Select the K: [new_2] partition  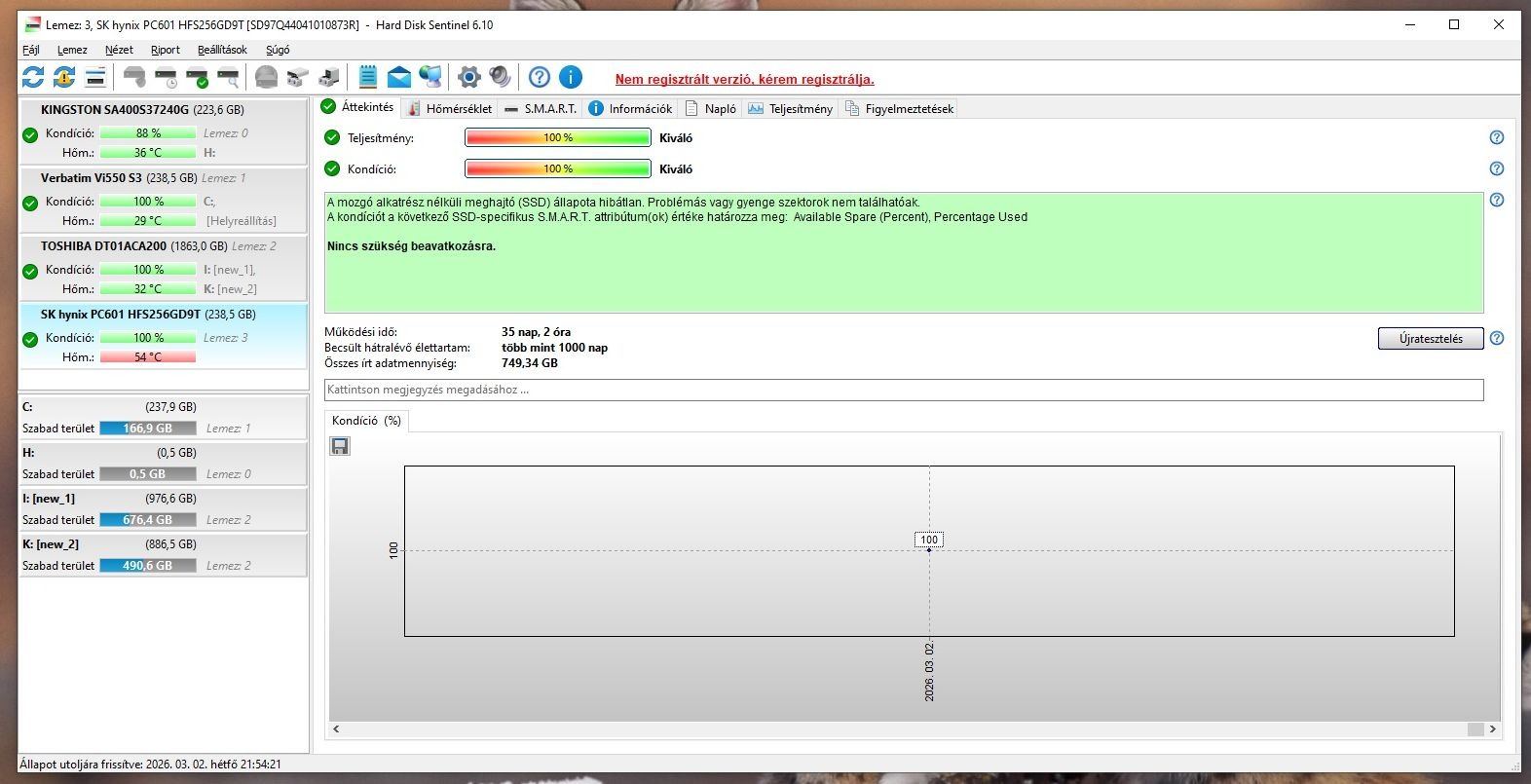coord(164,554)
